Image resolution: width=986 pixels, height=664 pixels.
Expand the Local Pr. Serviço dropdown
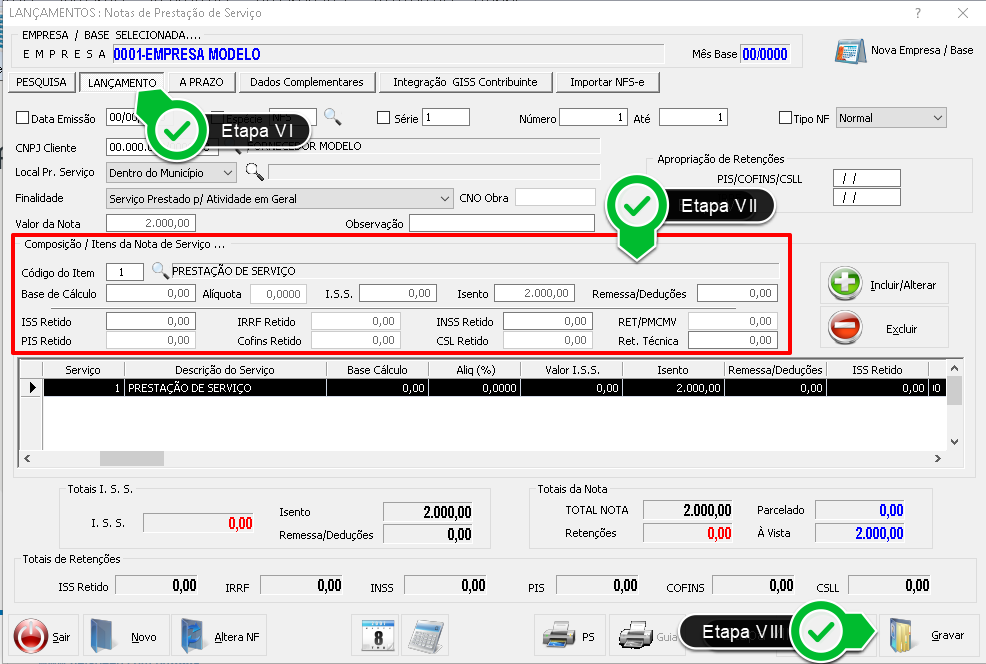point(228,172)
